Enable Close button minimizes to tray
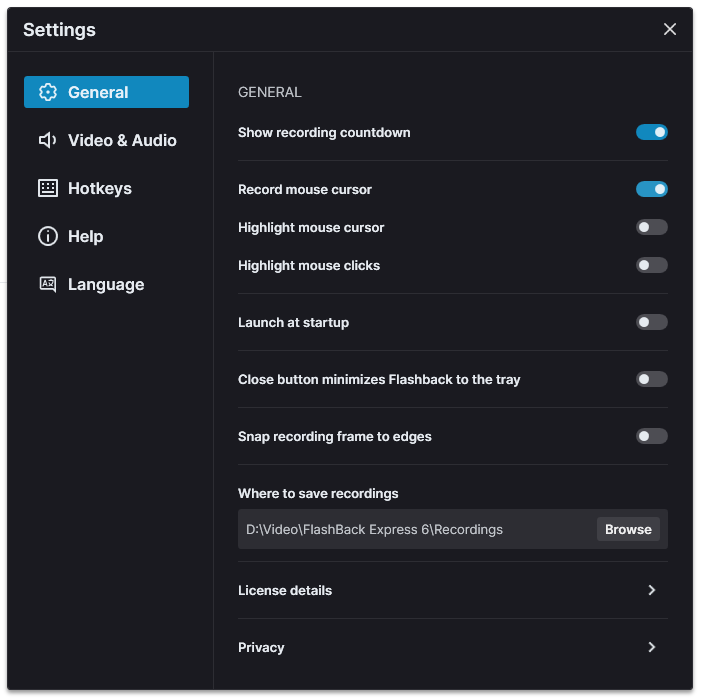The height and width of the screenshot is (698, 711). (652, 379)
